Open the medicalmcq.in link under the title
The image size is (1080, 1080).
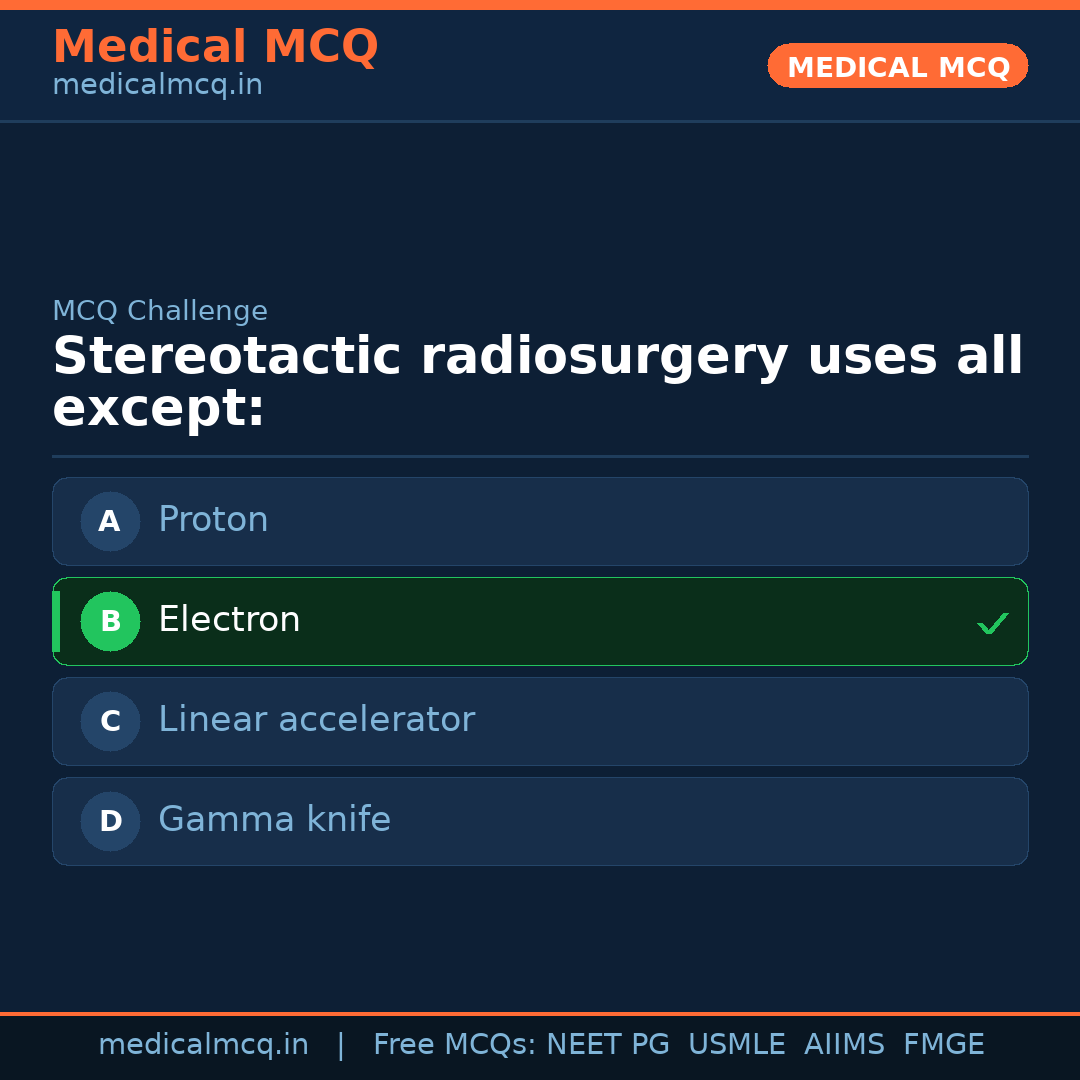[x=157, y=85]
